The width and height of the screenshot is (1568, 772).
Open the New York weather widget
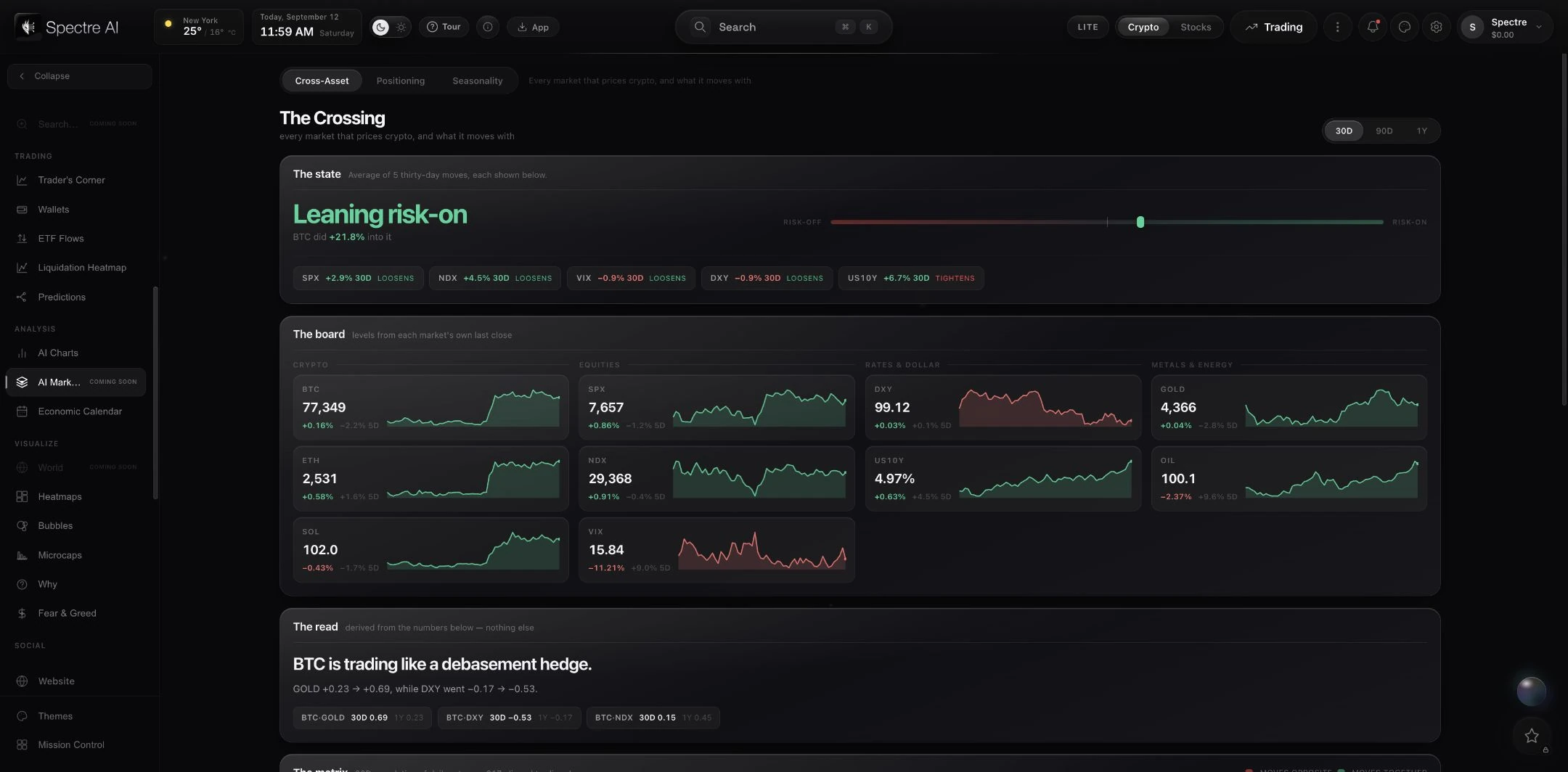tap(199, 27)
